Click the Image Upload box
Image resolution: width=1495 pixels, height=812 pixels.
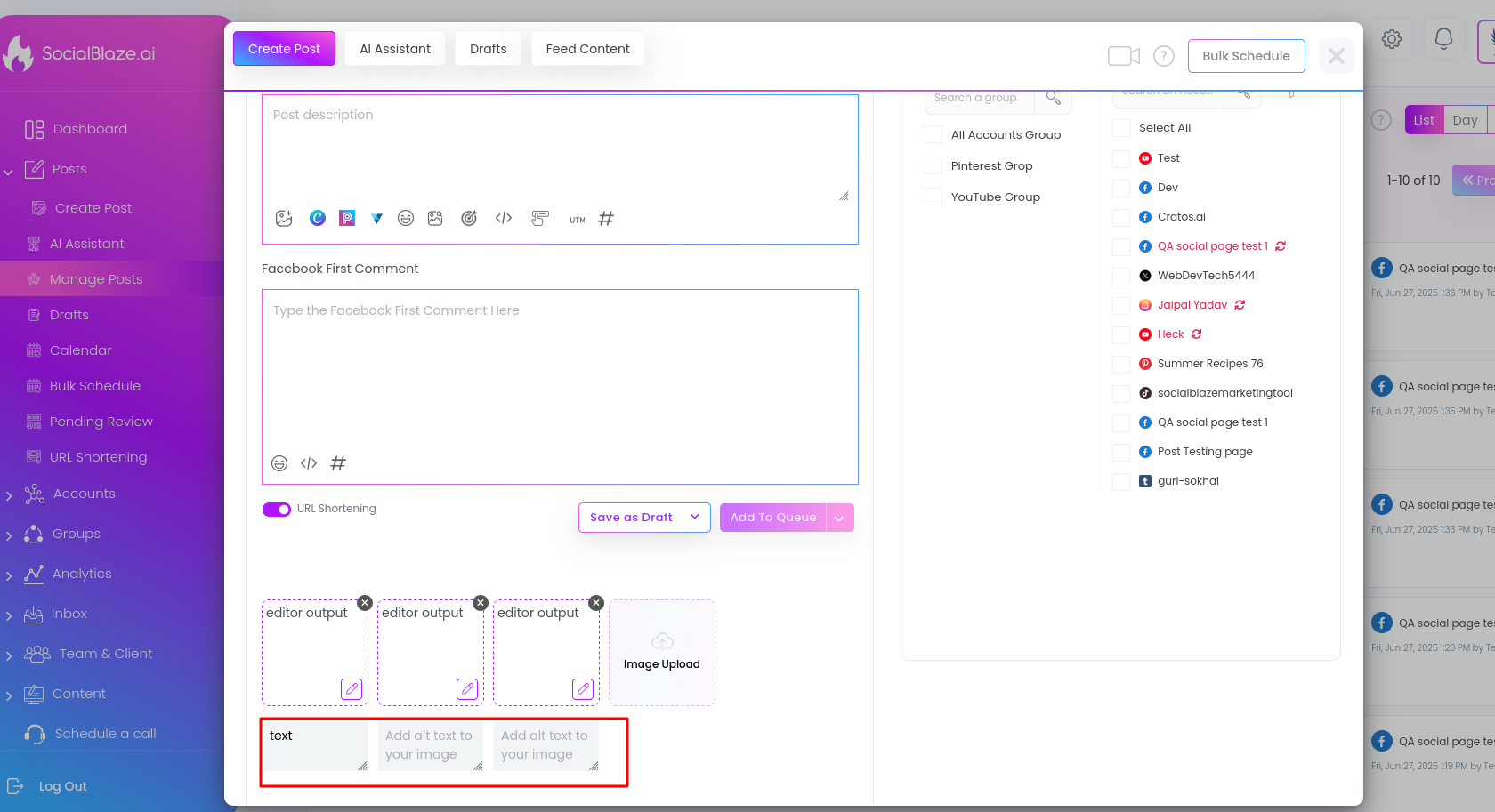click(x=662, y=653)
